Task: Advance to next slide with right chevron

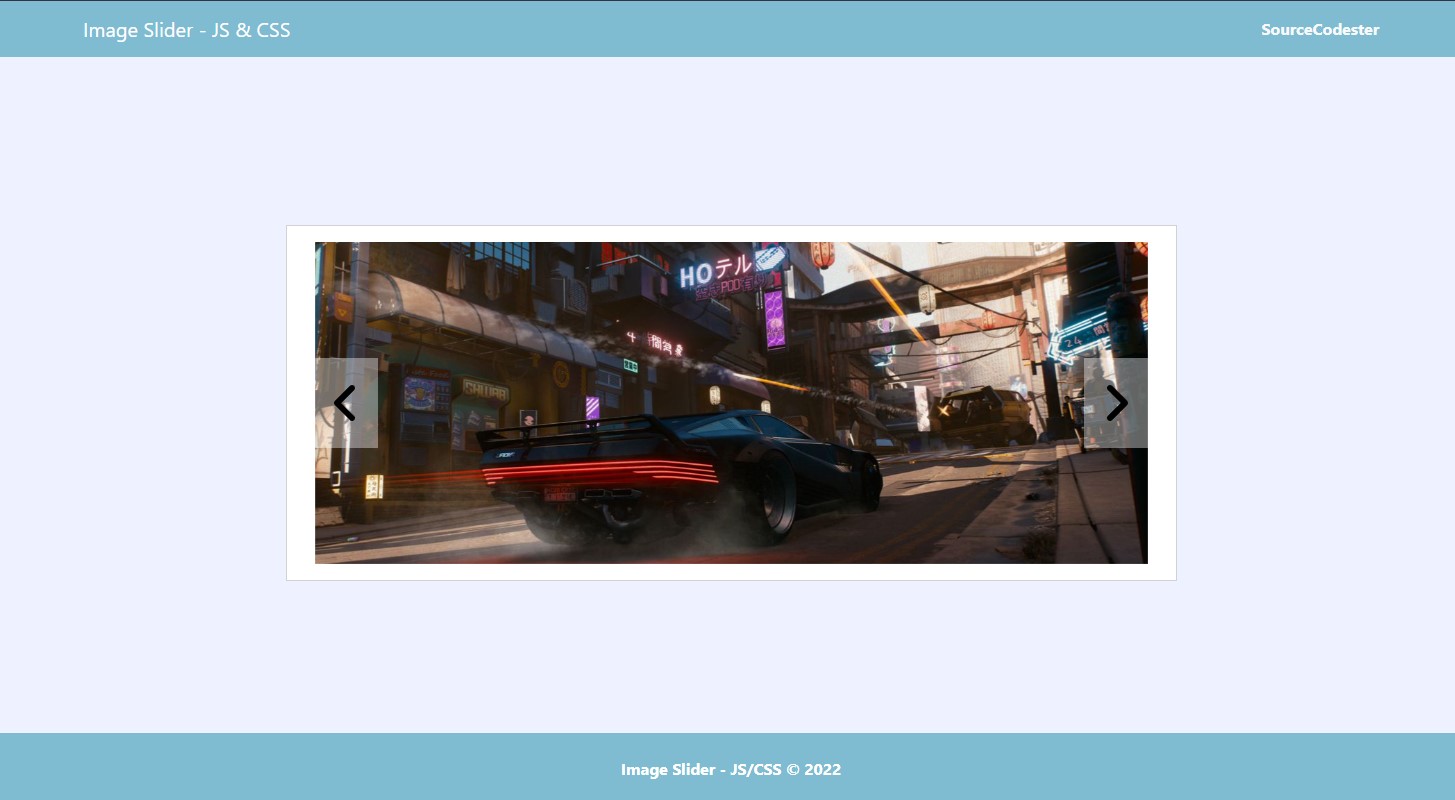Action: pyautogui.click(x=1116, y=403)
